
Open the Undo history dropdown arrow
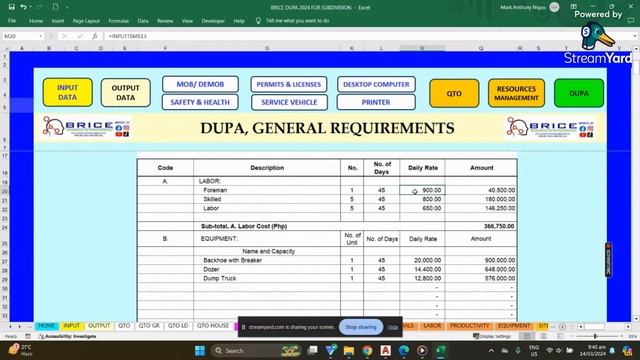click(x=30, y=7)
